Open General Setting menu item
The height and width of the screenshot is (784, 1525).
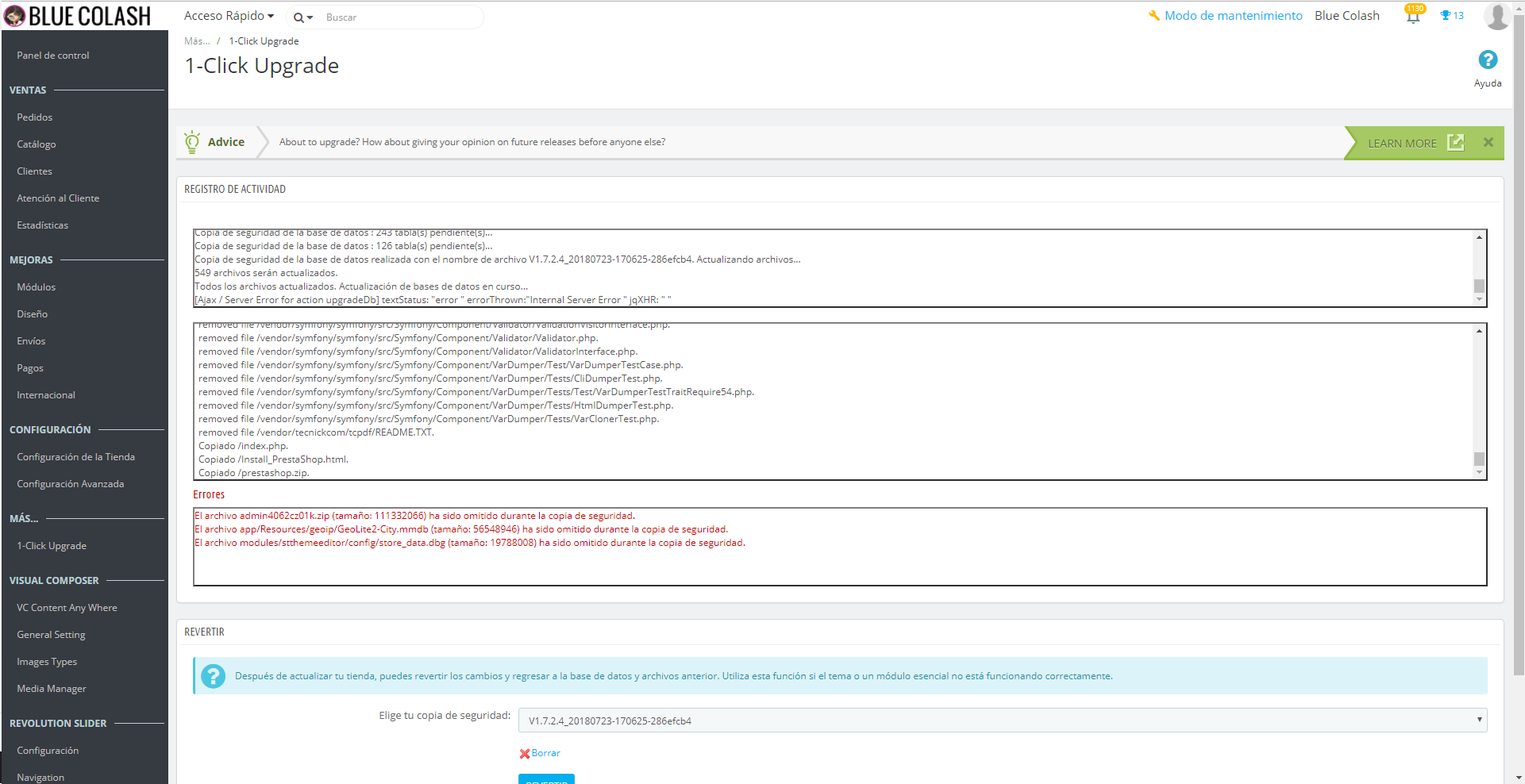51,635
